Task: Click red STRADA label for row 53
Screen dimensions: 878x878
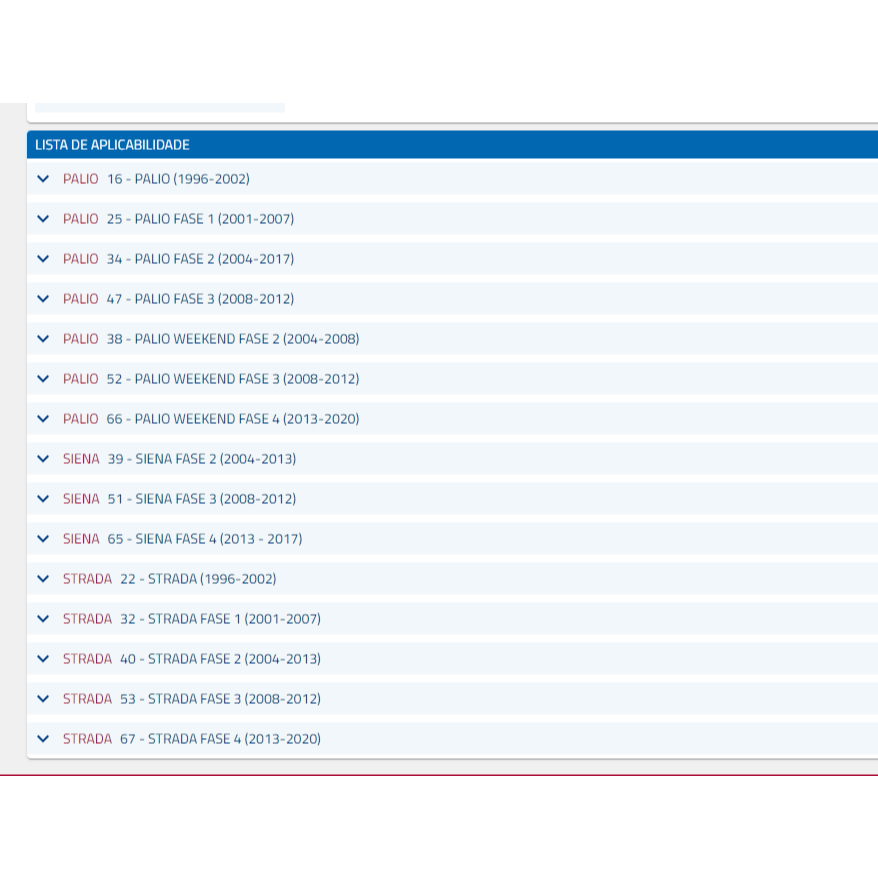Action: 87,699
